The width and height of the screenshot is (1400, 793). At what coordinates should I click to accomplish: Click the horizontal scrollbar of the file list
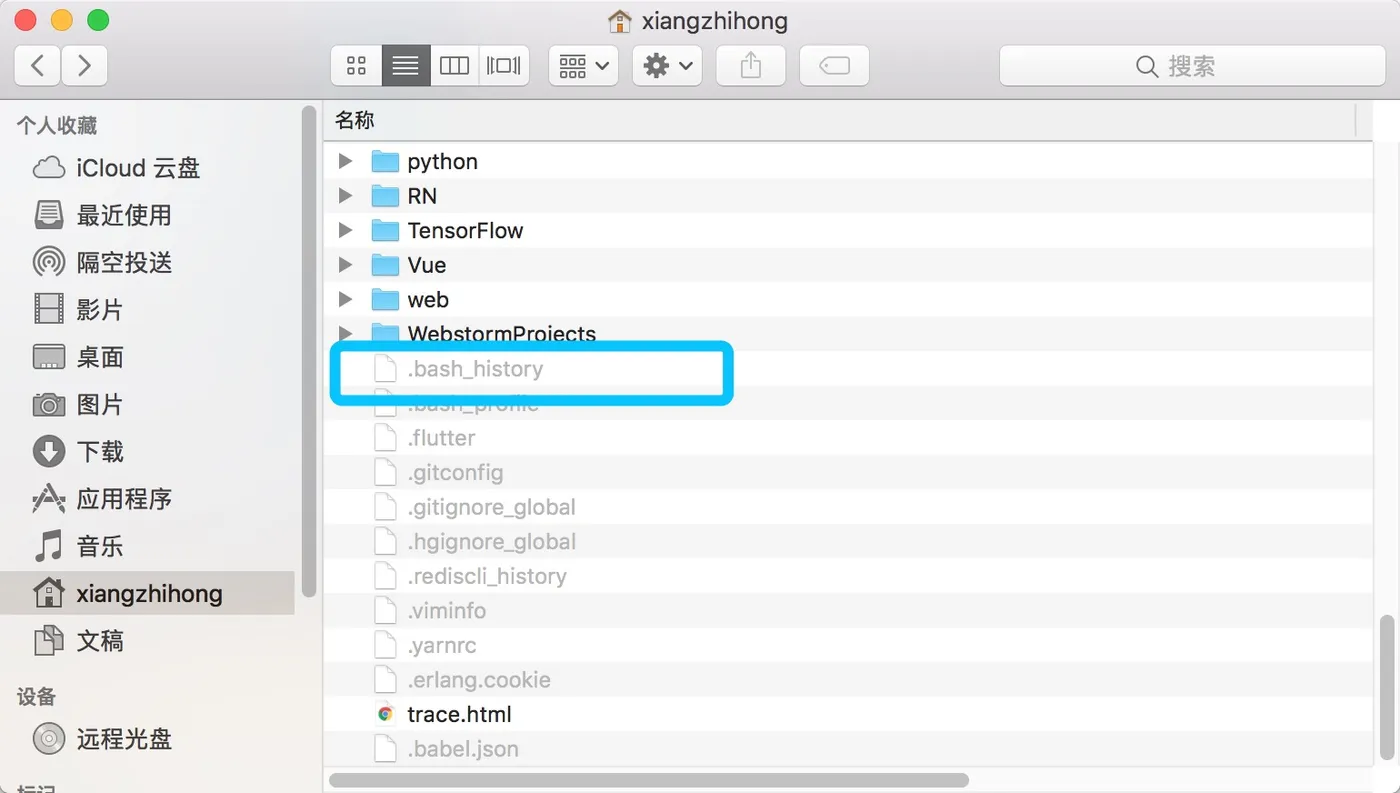pyautogui.click(x=648, y=779)
